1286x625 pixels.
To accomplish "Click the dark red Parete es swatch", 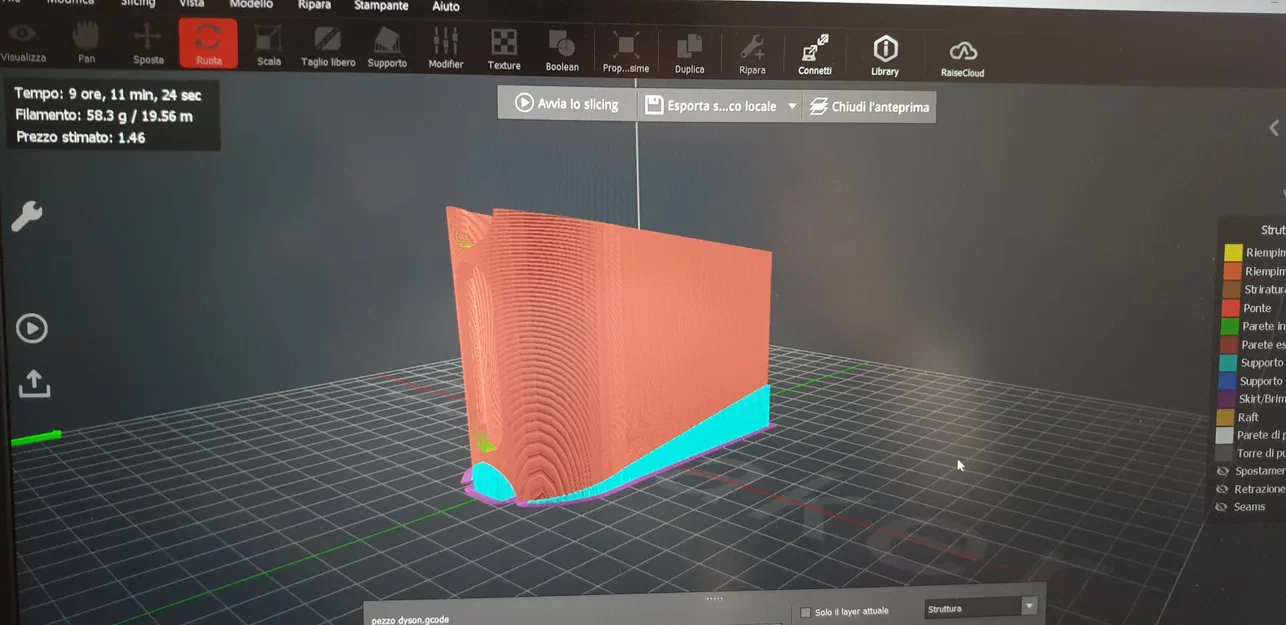I will (x=1229, y=344).
